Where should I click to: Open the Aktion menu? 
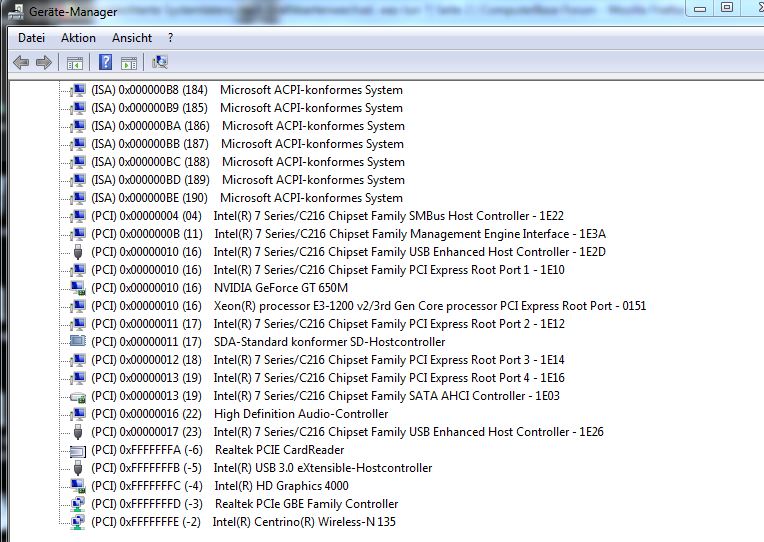[78, 38]
